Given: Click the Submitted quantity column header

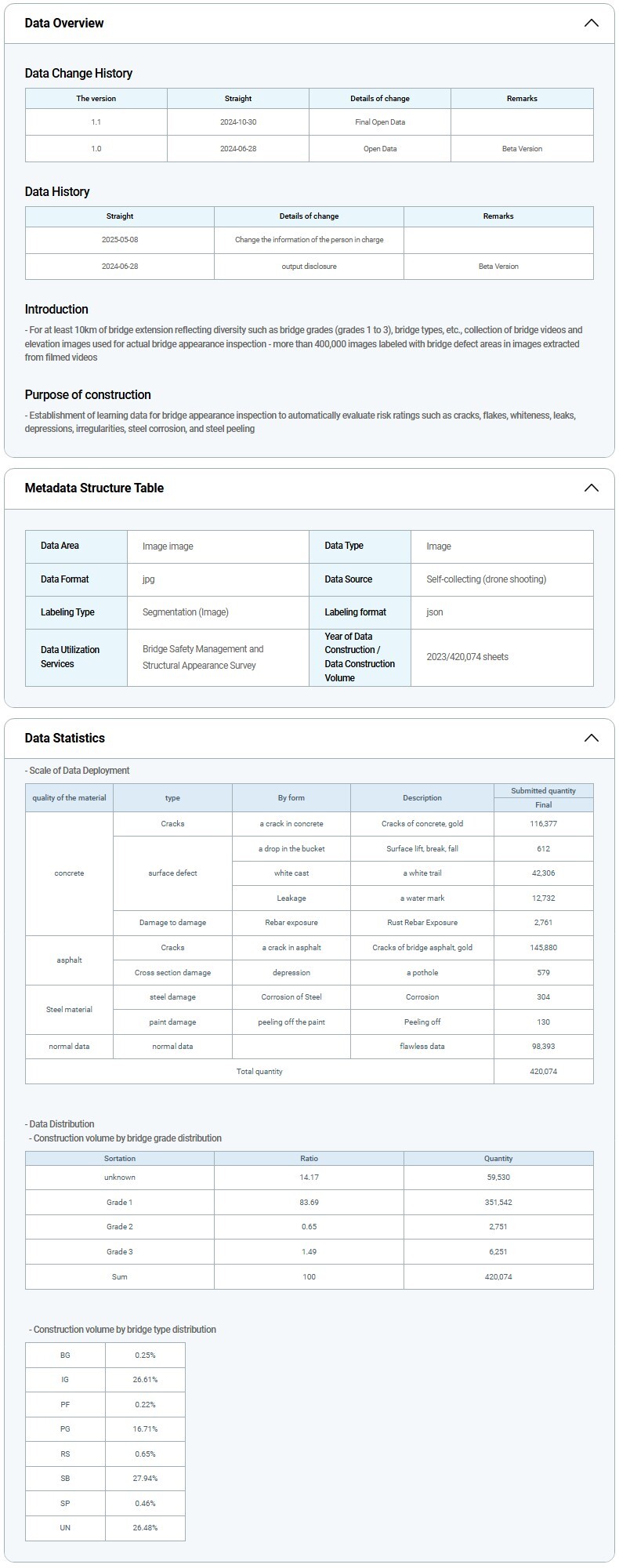Looking at the screenshot, I should pyautogui.click(x=543, y=791).
